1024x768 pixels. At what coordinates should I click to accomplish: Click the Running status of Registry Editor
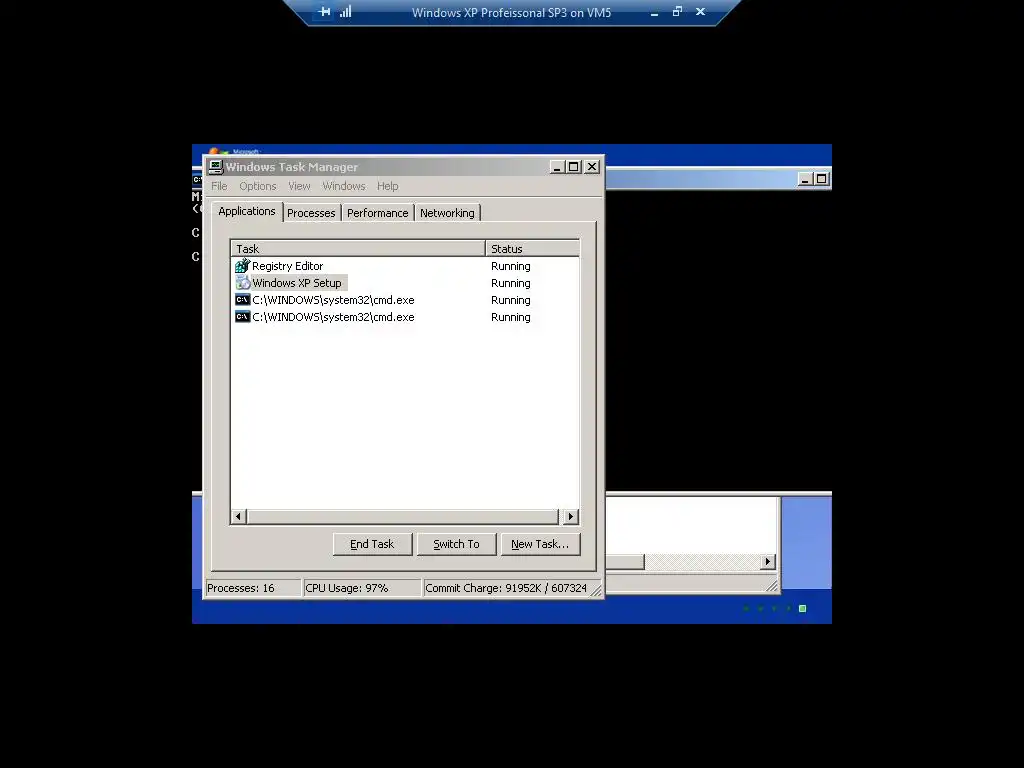(x=511, y=266)
